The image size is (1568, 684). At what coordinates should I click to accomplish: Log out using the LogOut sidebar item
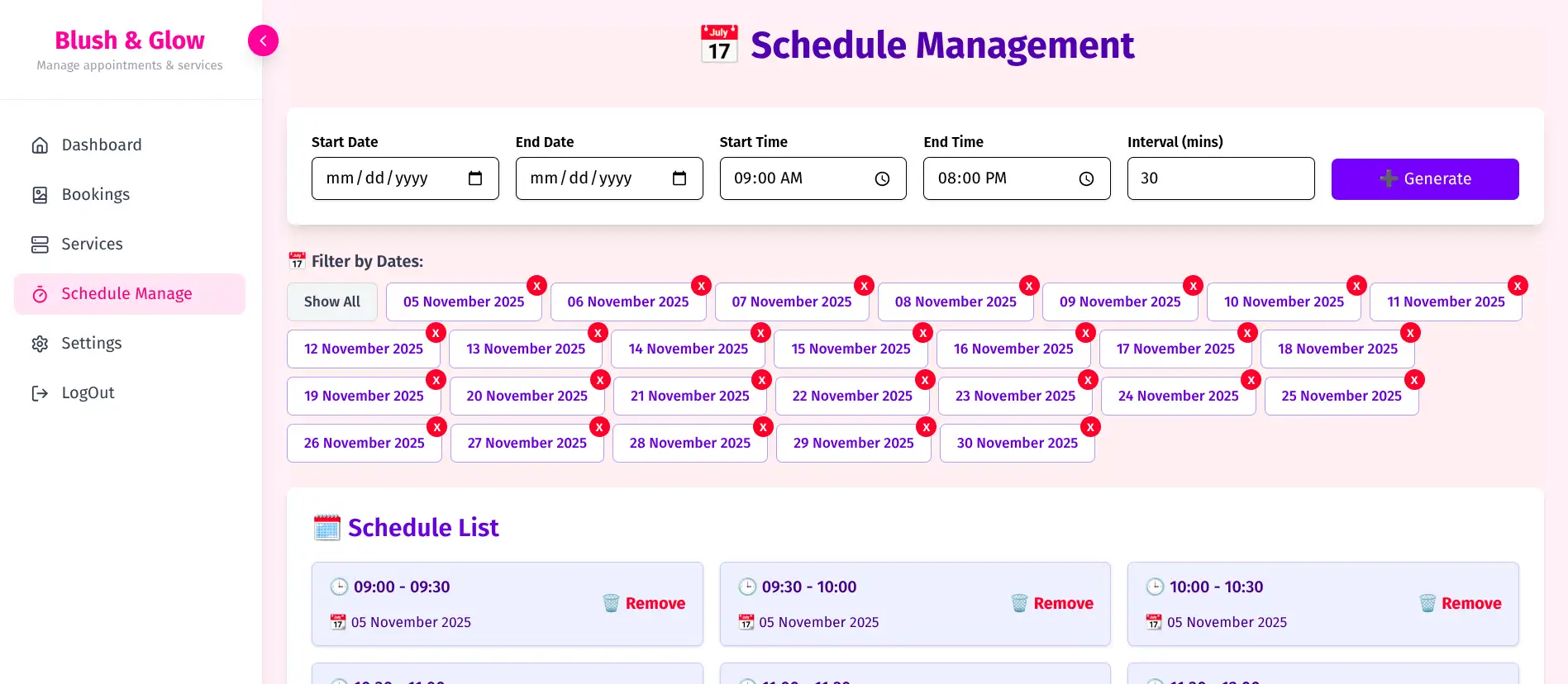click(x=88, y=393)
